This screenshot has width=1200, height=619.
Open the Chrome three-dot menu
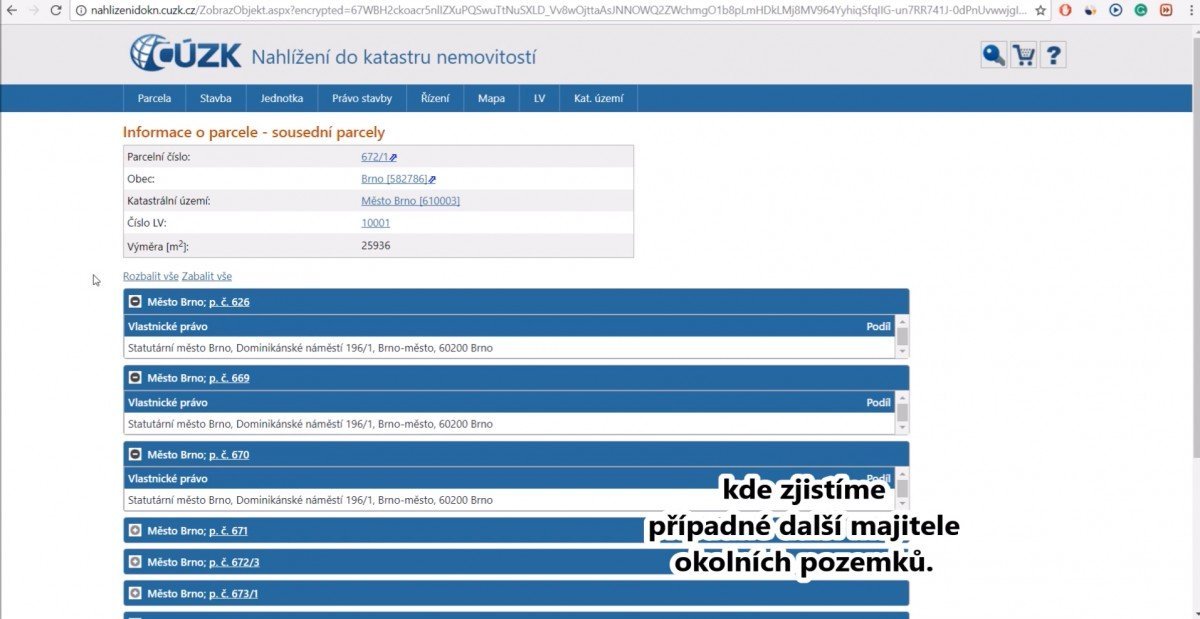coord(1190,10)
